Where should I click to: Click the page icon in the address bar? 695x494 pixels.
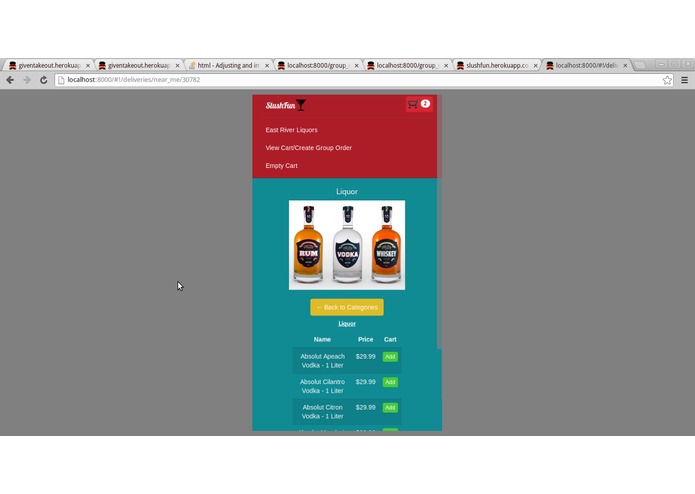click(61, 80)
